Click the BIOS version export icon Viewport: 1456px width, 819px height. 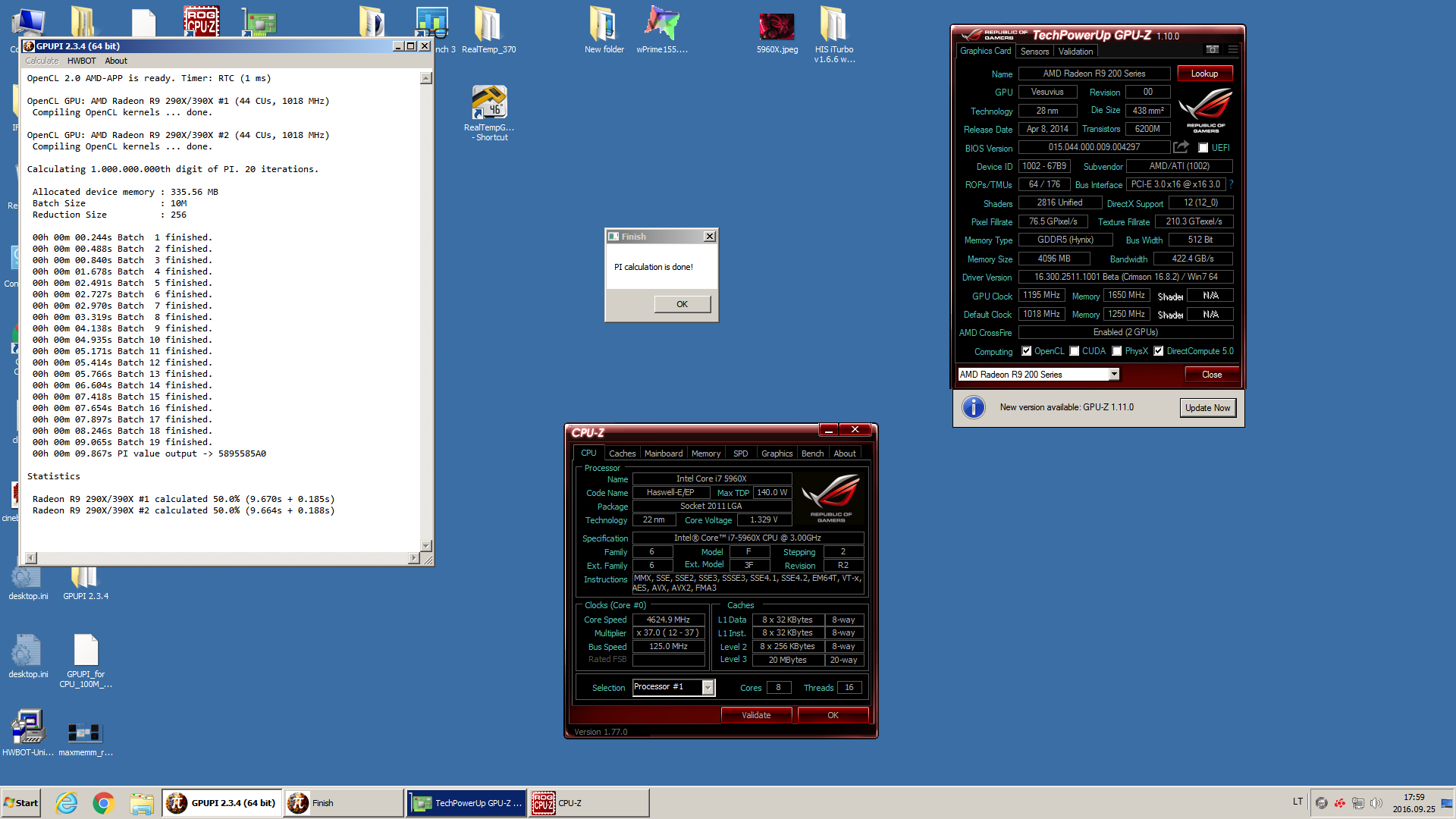[x=1181, y=147]
